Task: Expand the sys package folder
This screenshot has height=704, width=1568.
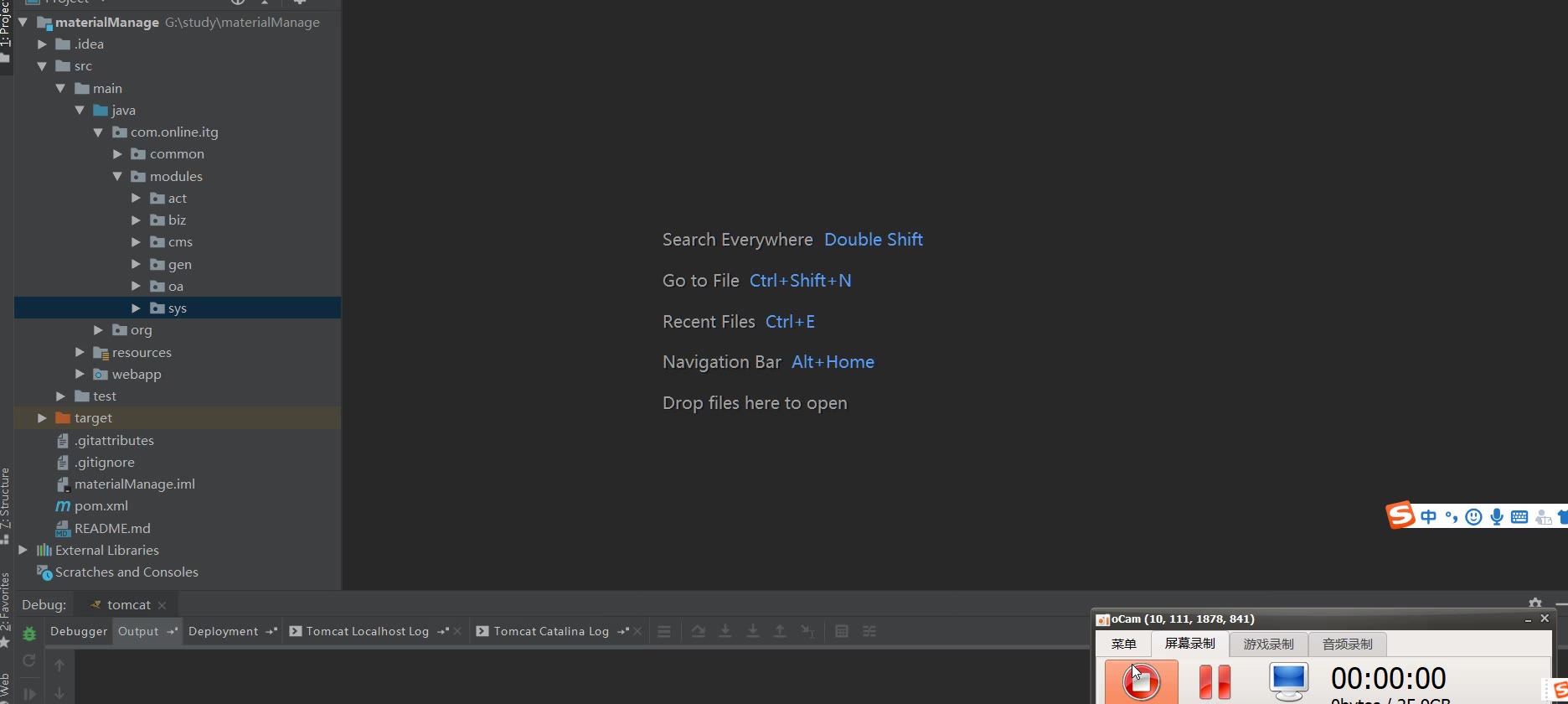Action: tap(136, 308)
